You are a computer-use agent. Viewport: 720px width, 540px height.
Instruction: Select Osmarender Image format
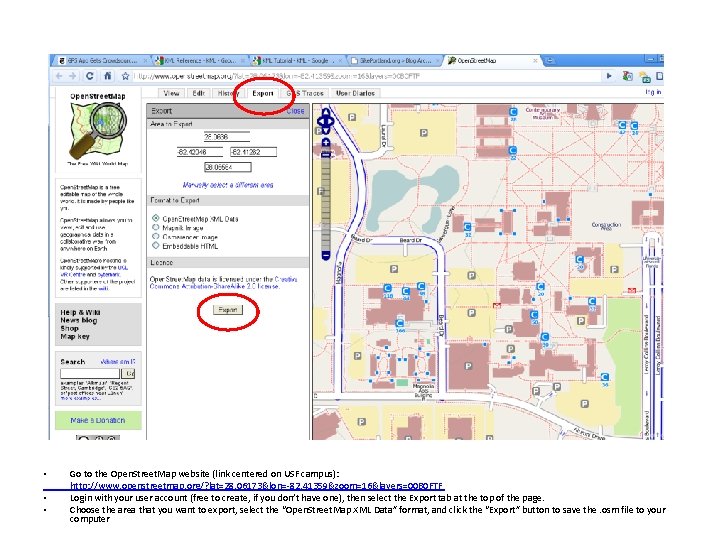156,236
